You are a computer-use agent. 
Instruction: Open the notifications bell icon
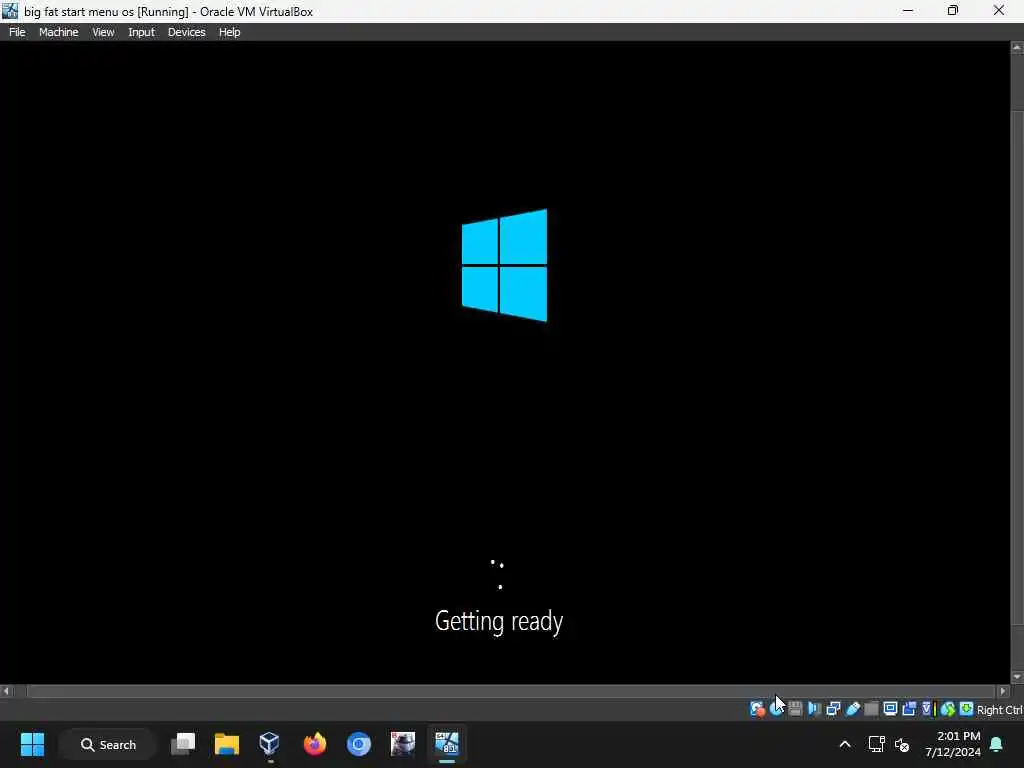(x=997, y=744)
